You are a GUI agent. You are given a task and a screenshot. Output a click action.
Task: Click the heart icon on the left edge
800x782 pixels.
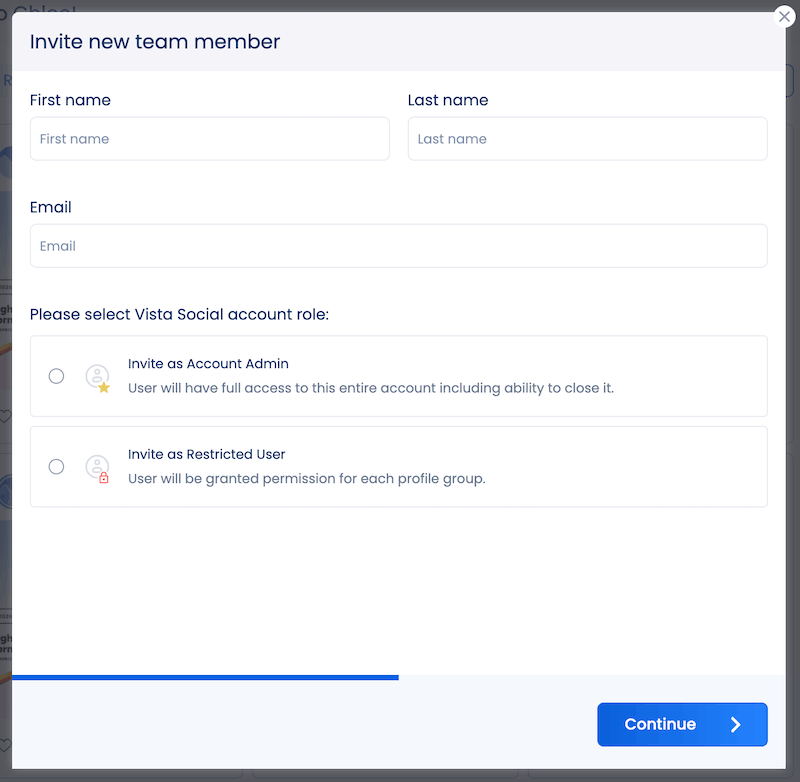[6, 417]
